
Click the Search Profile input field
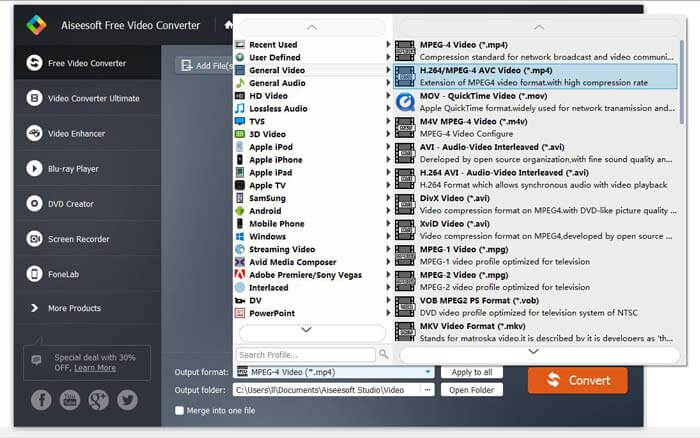pos(306,355)
